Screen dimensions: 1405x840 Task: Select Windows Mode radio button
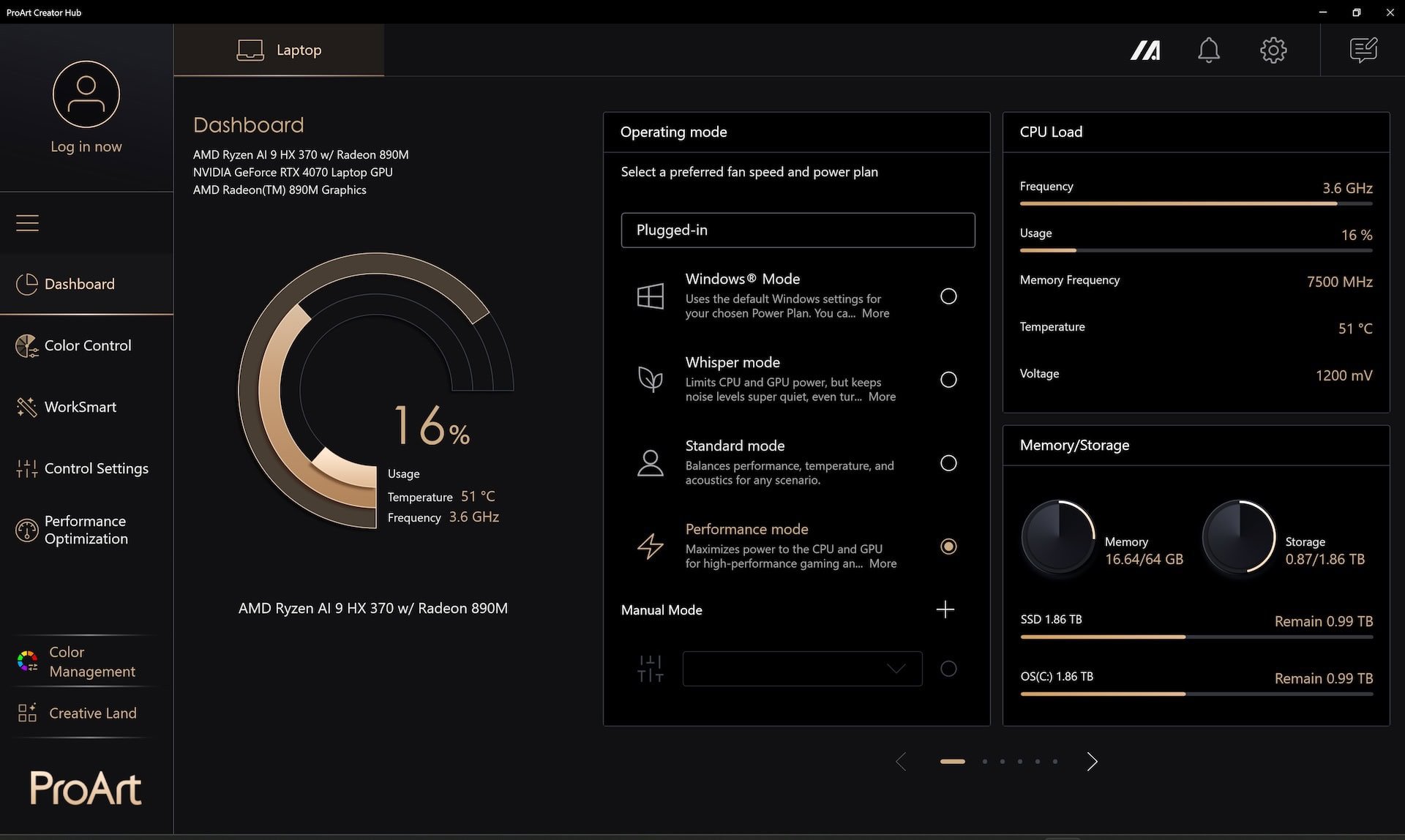coord(946,295)
